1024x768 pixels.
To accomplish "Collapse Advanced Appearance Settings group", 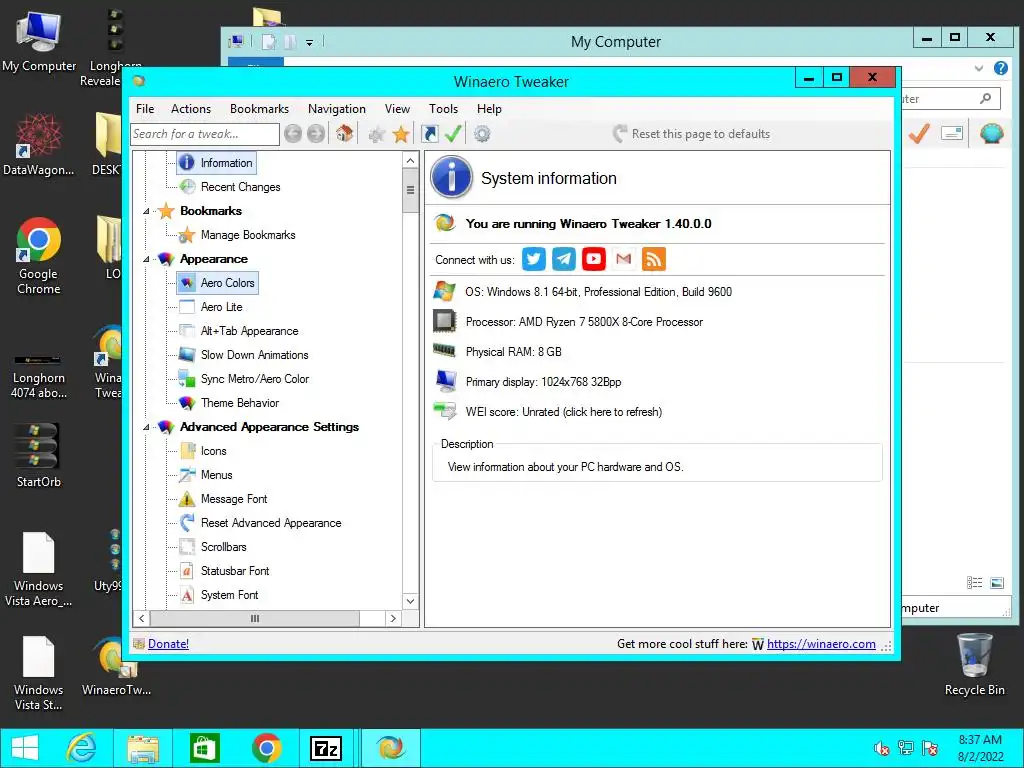I will click(x=146, y=427).
